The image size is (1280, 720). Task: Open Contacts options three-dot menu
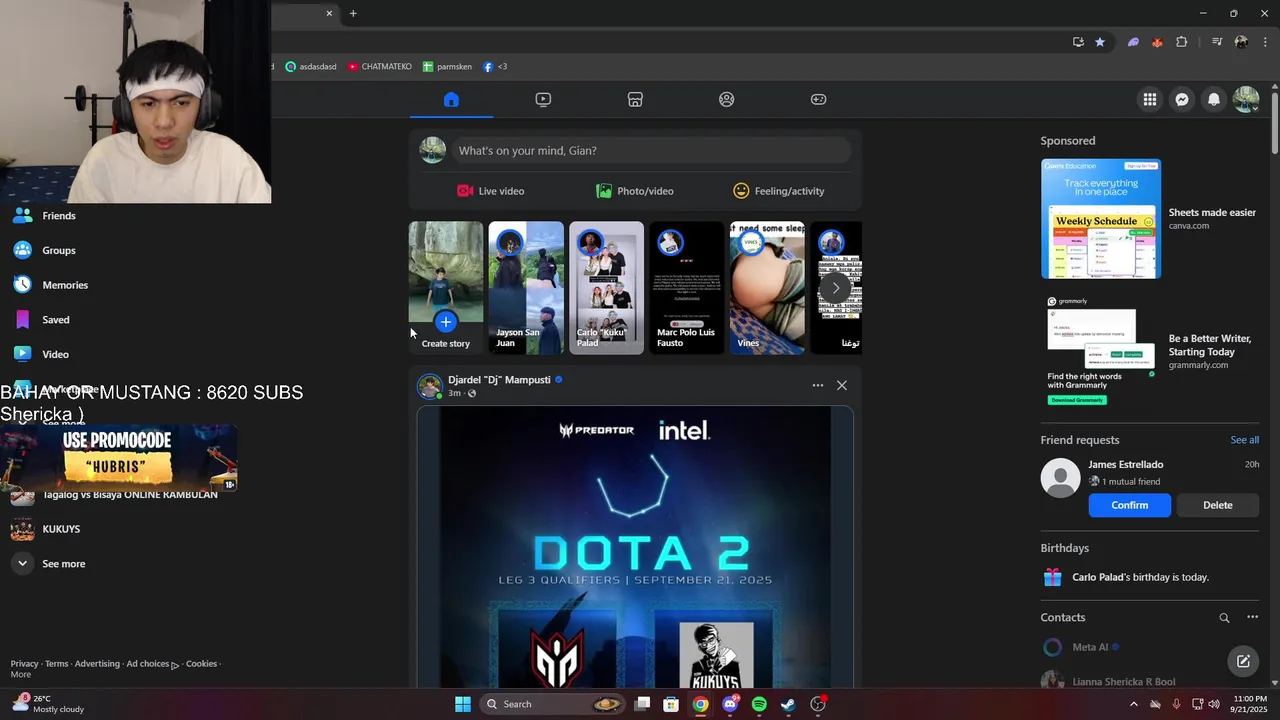coord(1252,618)
